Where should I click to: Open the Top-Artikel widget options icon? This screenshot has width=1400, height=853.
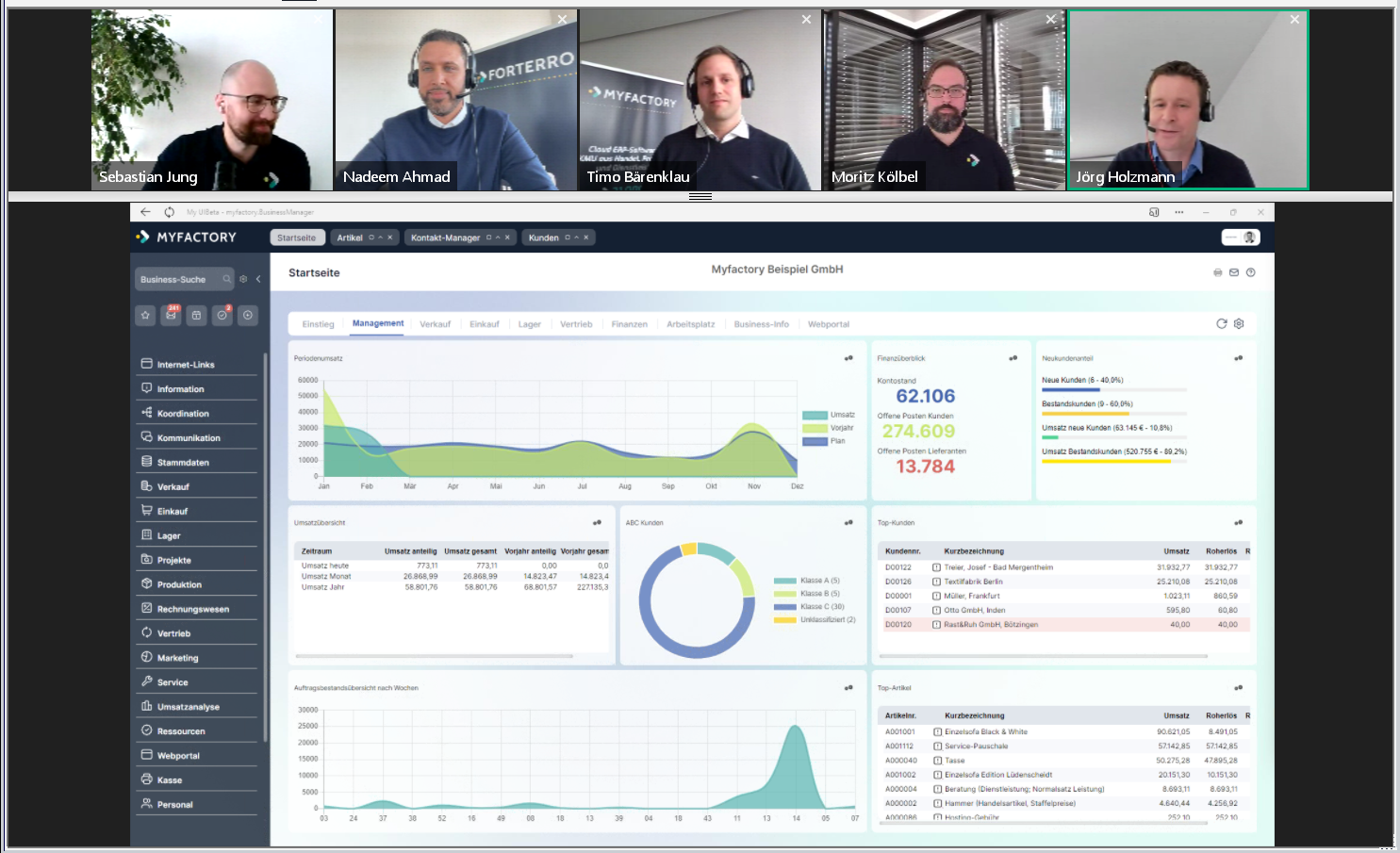pos(1239,688)
